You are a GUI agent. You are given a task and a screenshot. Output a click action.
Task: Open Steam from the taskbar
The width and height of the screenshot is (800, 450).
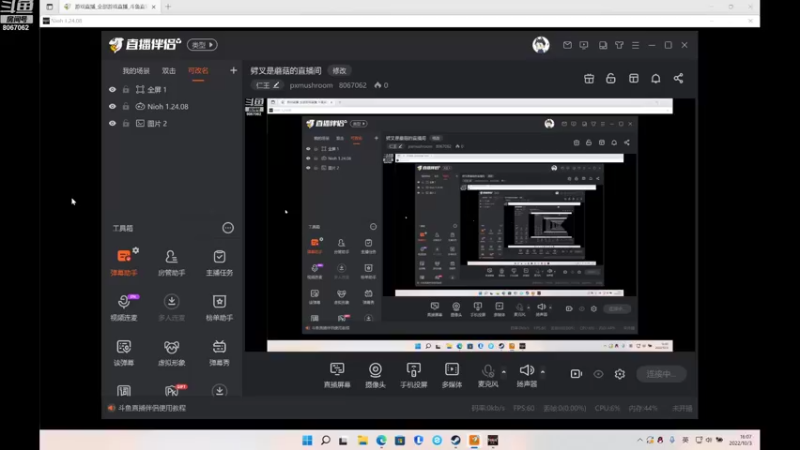[x=456, y=440]
